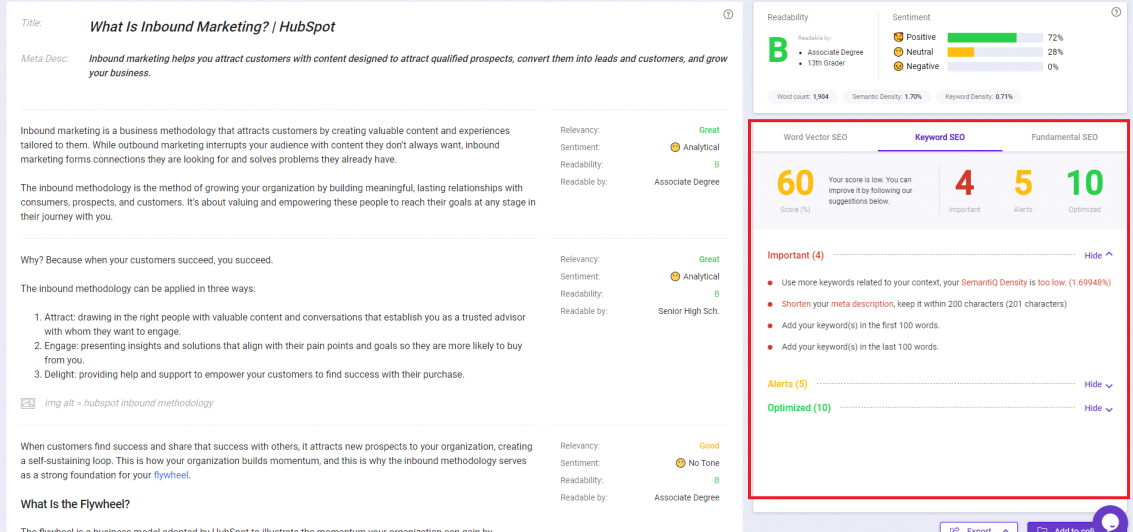This screenshot has width=1133, height=532.
Task: Click the 'What Is the Flywheel?' heading
Action: [x=75, y=504]
